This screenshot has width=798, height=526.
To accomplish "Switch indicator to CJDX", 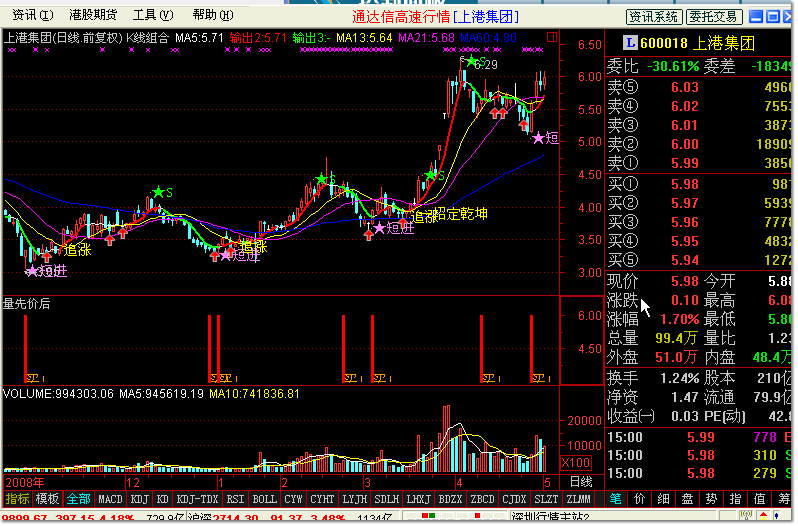I will click(514, 499).
